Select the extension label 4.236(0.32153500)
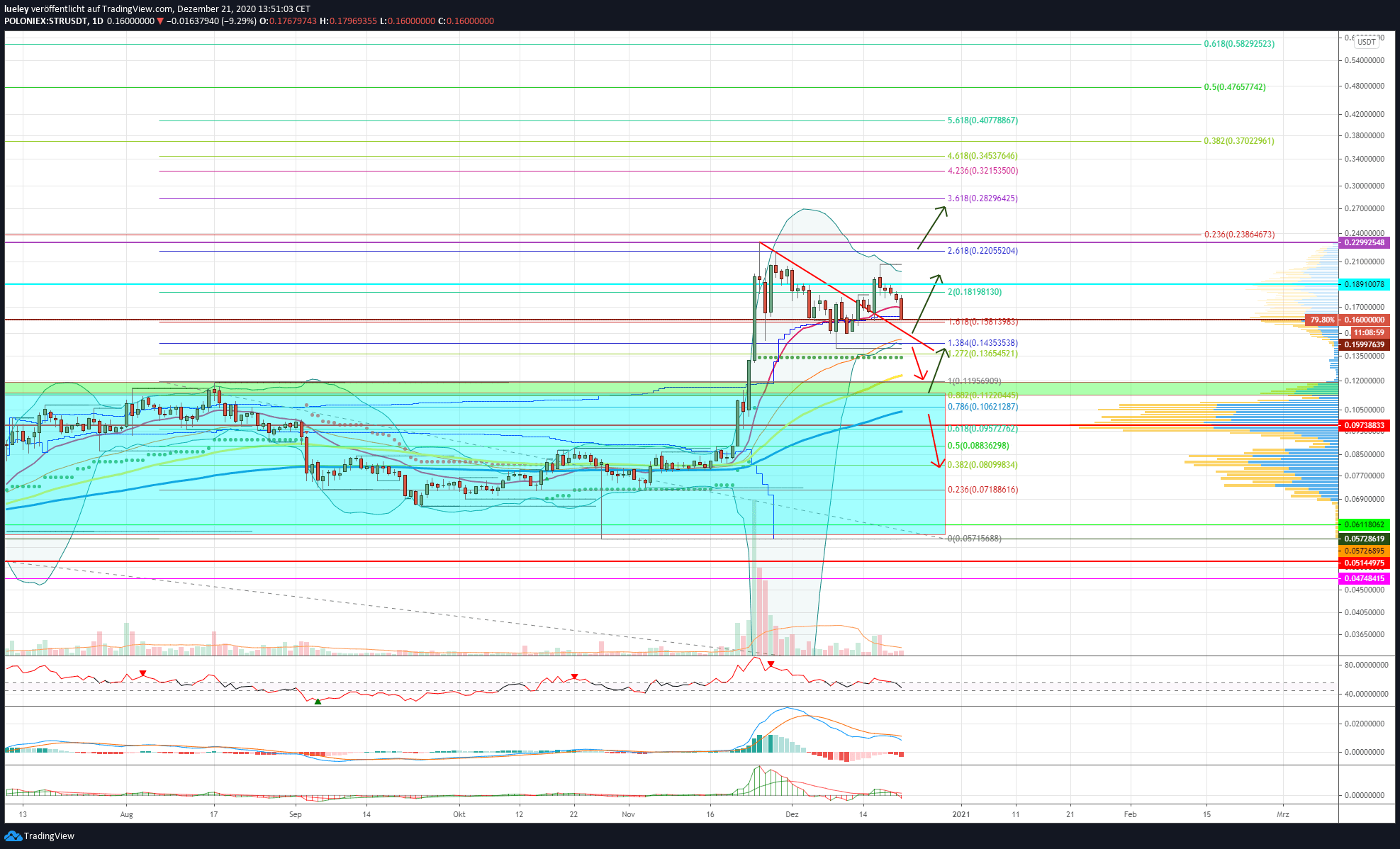The image size is (1400, 849). [982, 171]
